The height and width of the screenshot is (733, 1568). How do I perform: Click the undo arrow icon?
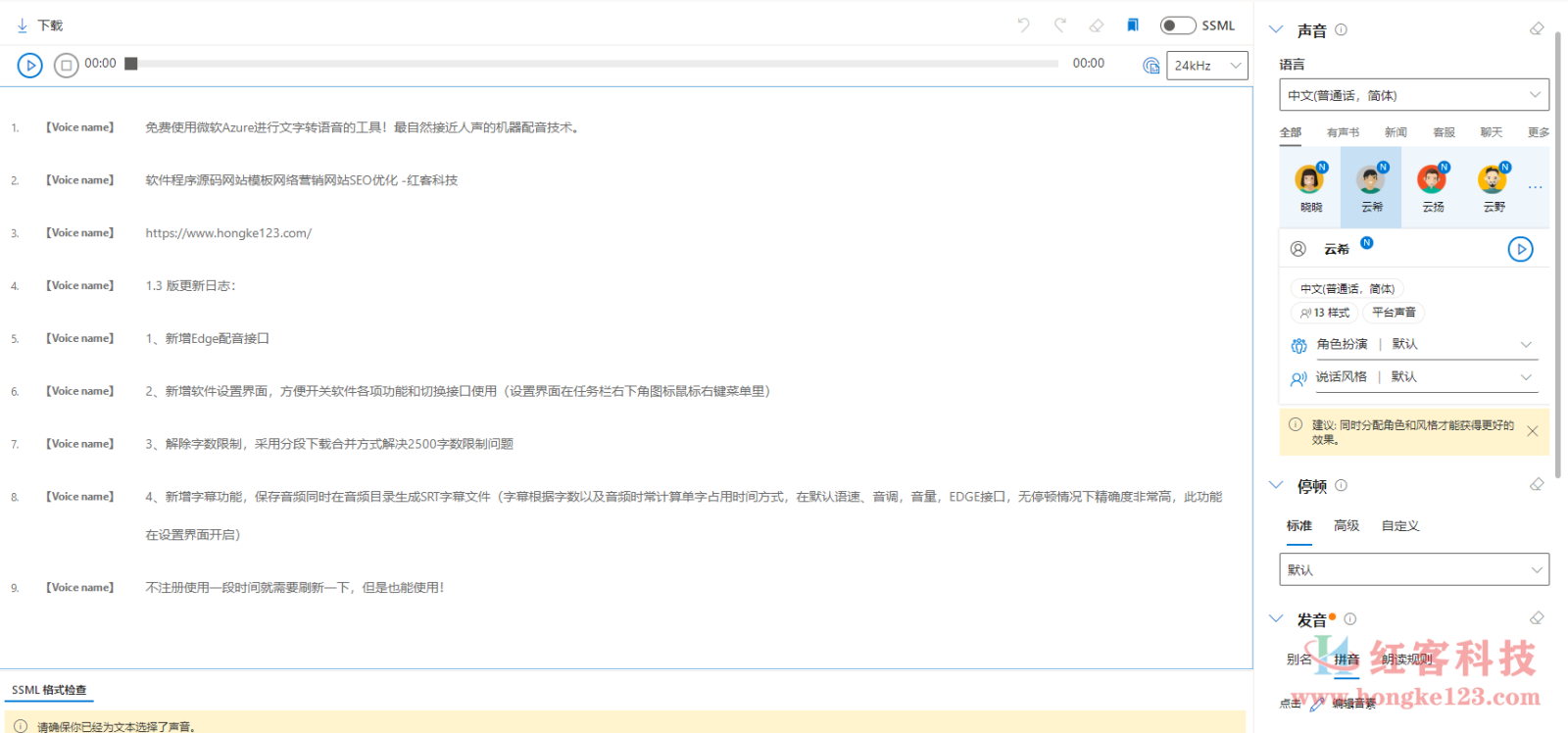click(1024, 25)
